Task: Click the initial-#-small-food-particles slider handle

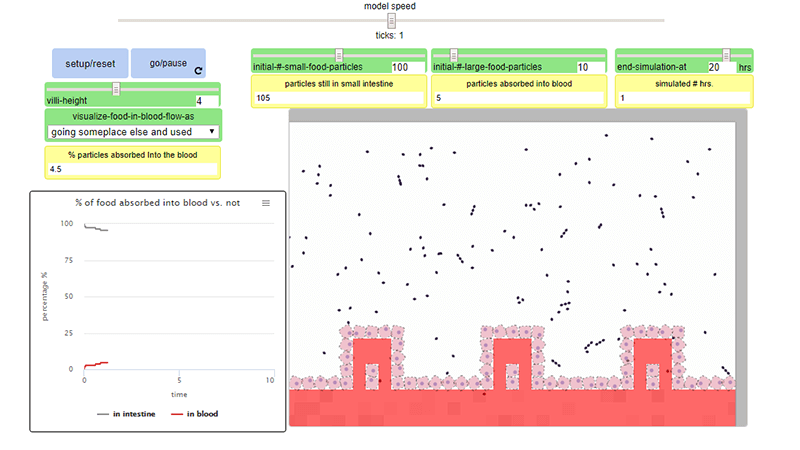Action: coord(338,54)
